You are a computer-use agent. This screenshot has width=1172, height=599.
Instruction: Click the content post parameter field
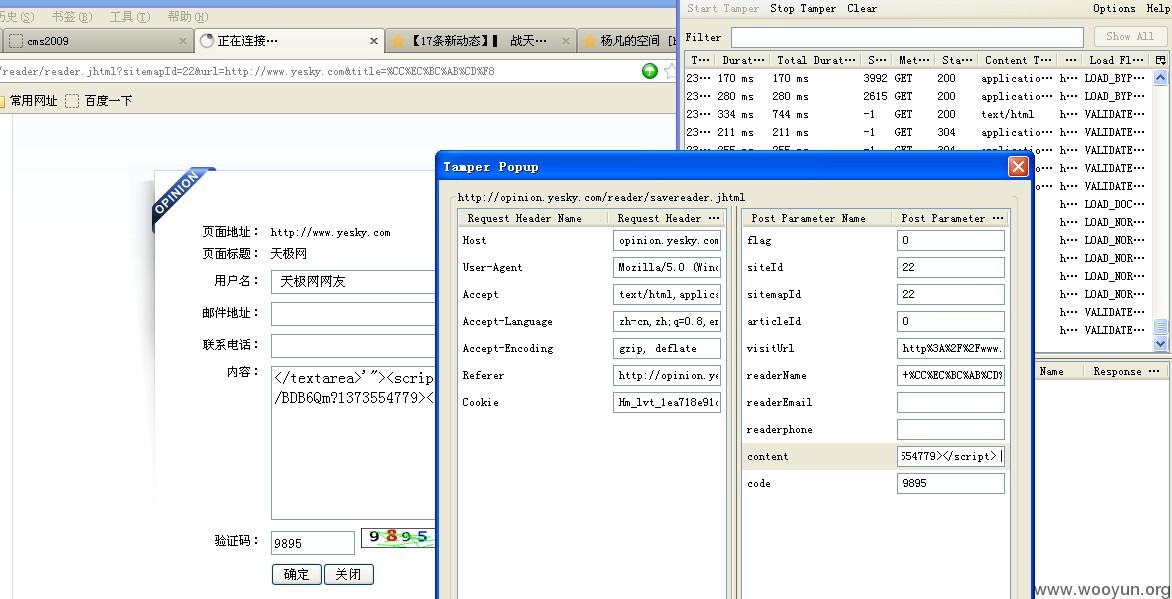coord(951,456)
